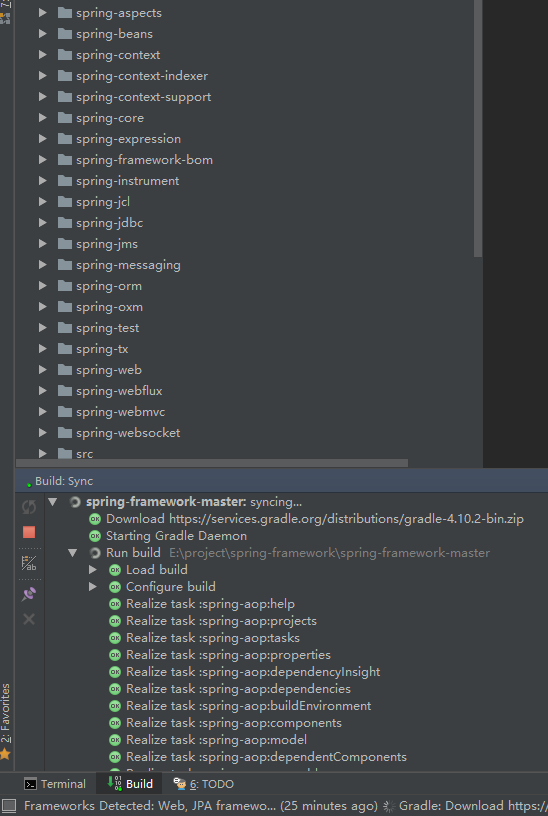Click the spring-beans folder icon
Screen dimensions: 548x816
click(65, 34)
